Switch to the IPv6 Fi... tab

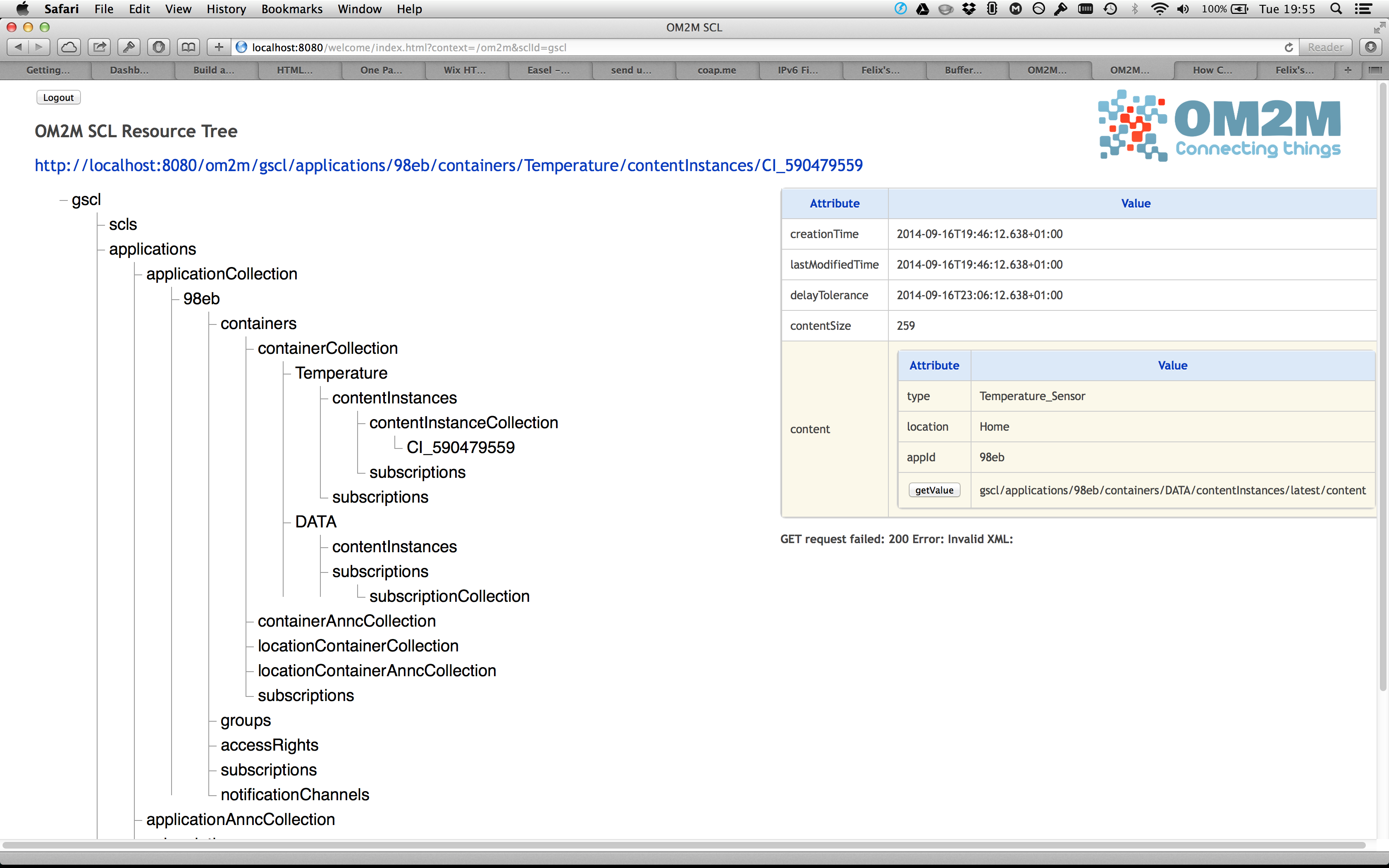coord(798,70)
